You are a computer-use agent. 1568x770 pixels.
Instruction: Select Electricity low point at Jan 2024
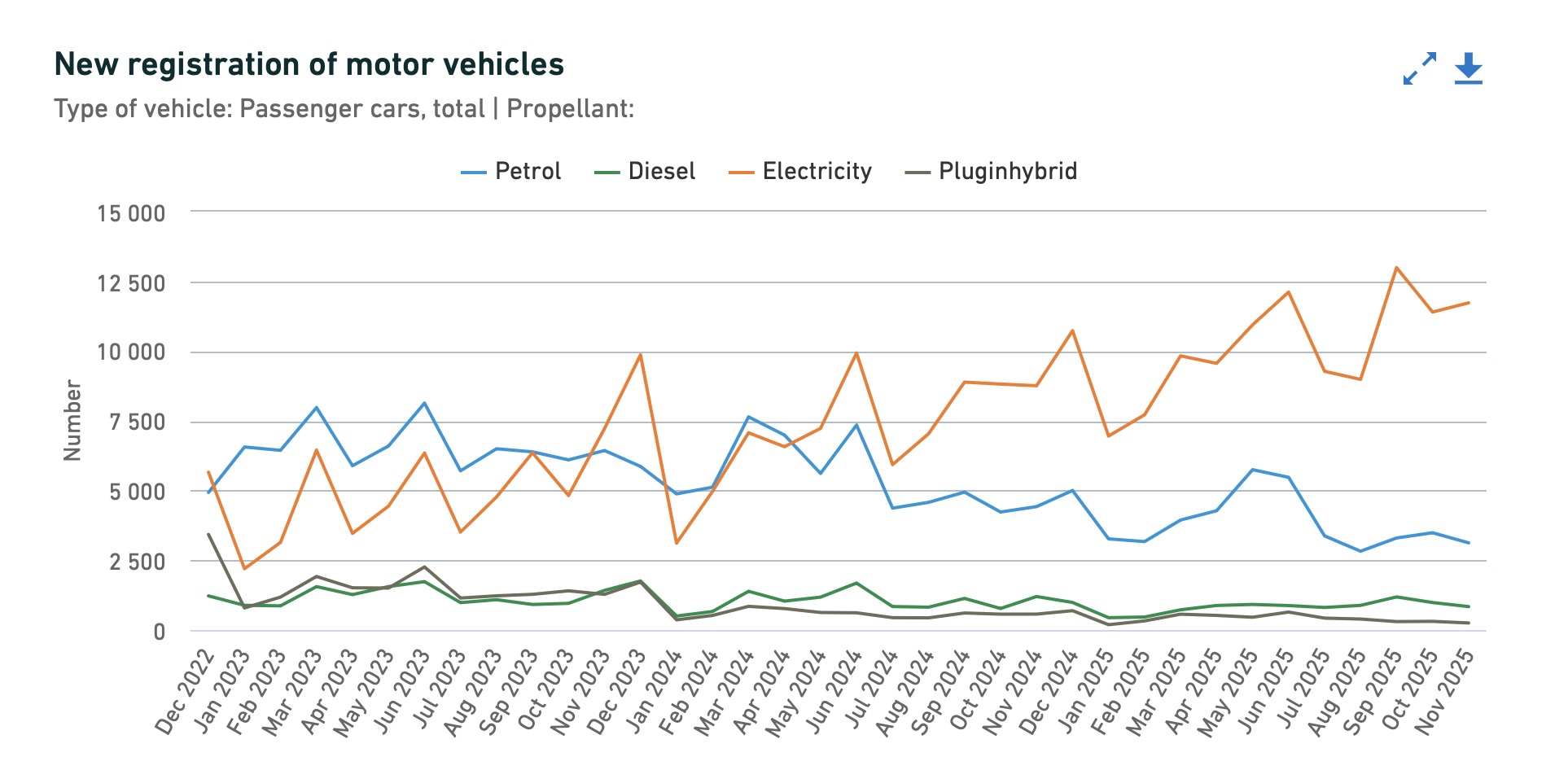pyautogui.click(x=677, y=543)
